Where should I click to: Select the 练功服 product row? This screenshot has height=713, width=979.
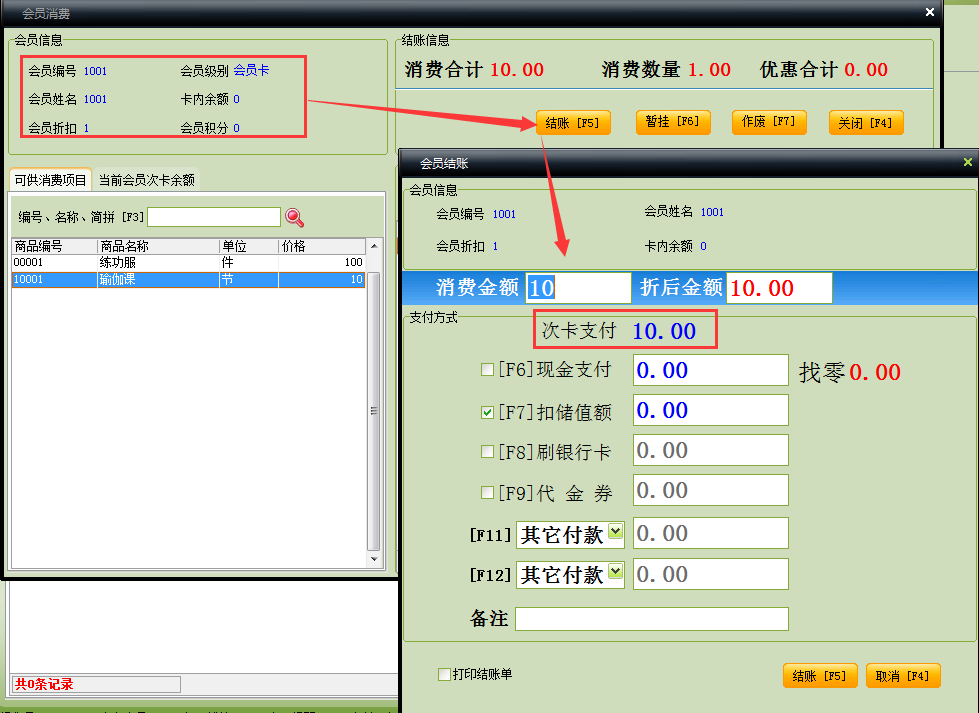click(188, 262)
